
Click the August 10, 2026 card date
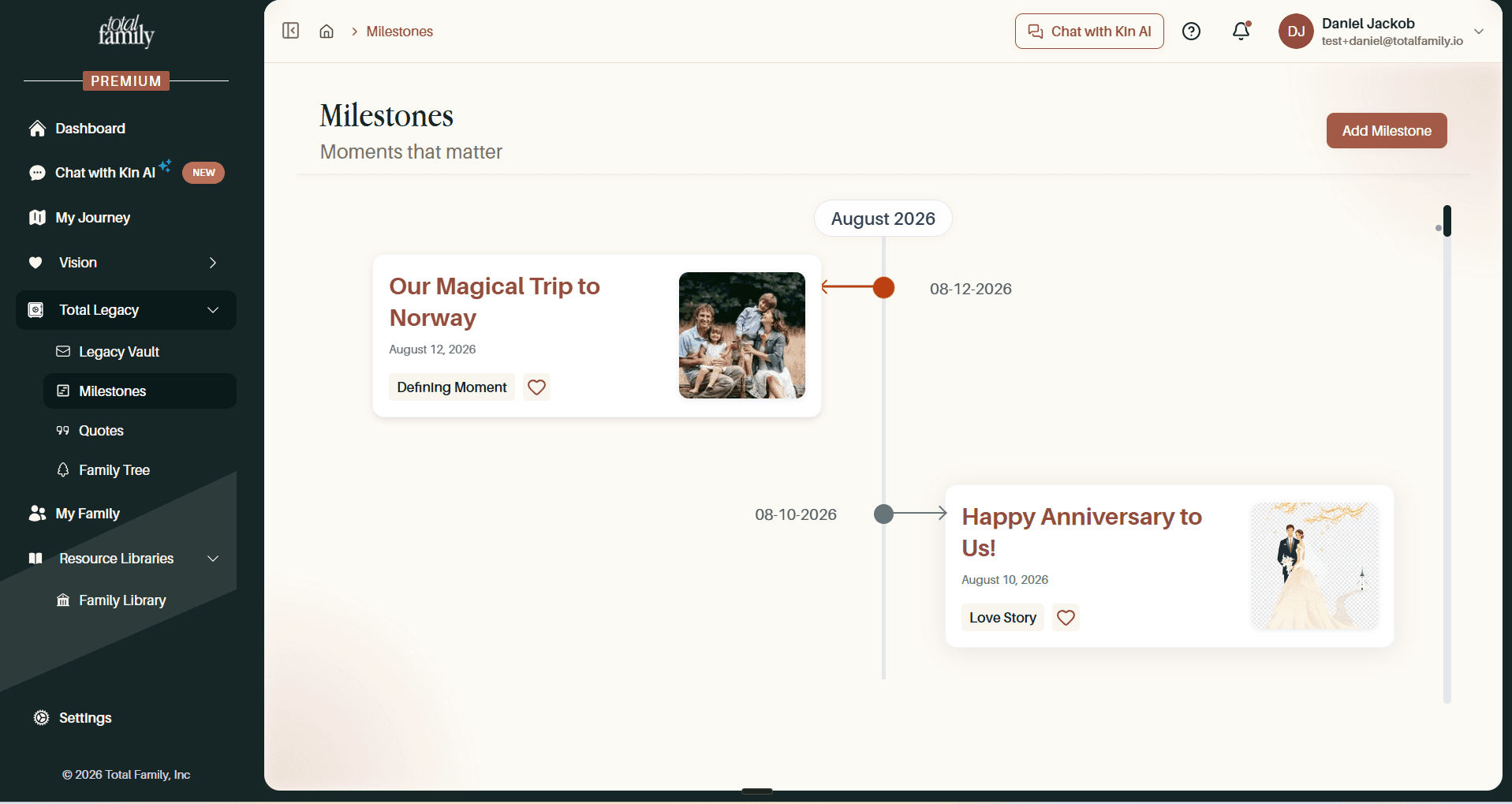(1005, 580)
